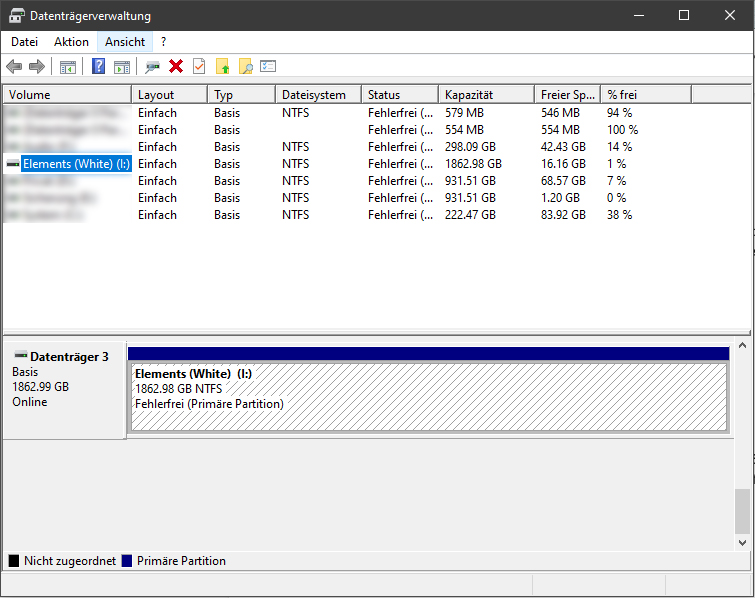This screenshot has width=755, height=598.
Task: Click drive icon beside Elements (White) row
Action: coord(13,164)
